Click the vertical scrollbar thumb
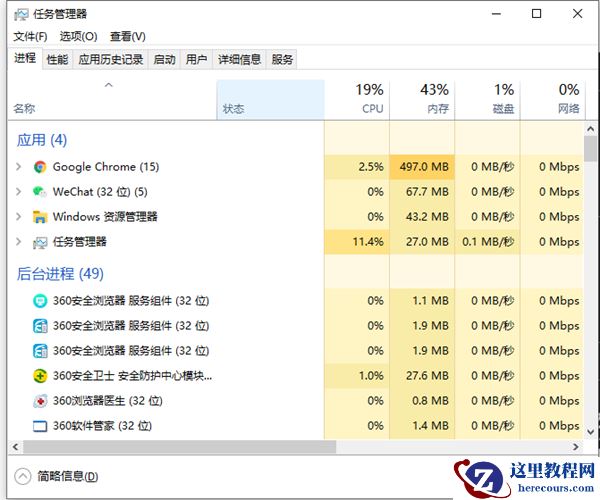The height and width of the screenshot is (500, 600). [590, 148]
